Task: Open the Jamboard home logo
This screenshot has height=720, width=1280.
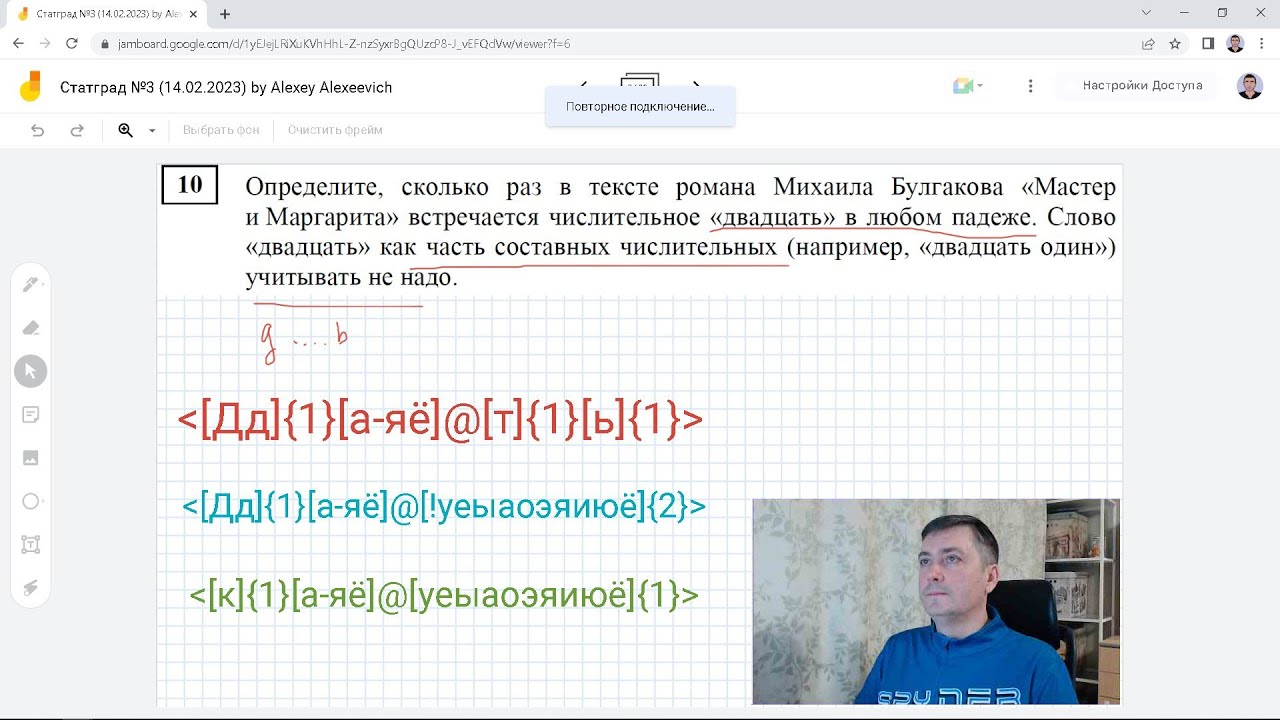Action: [x=31, y=87]
